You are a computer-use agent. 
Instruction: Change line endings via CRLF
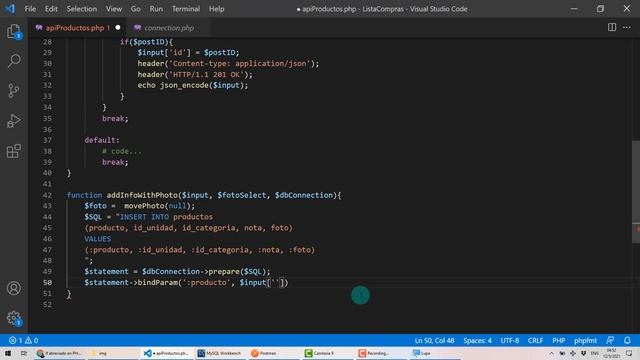point(535,340)
